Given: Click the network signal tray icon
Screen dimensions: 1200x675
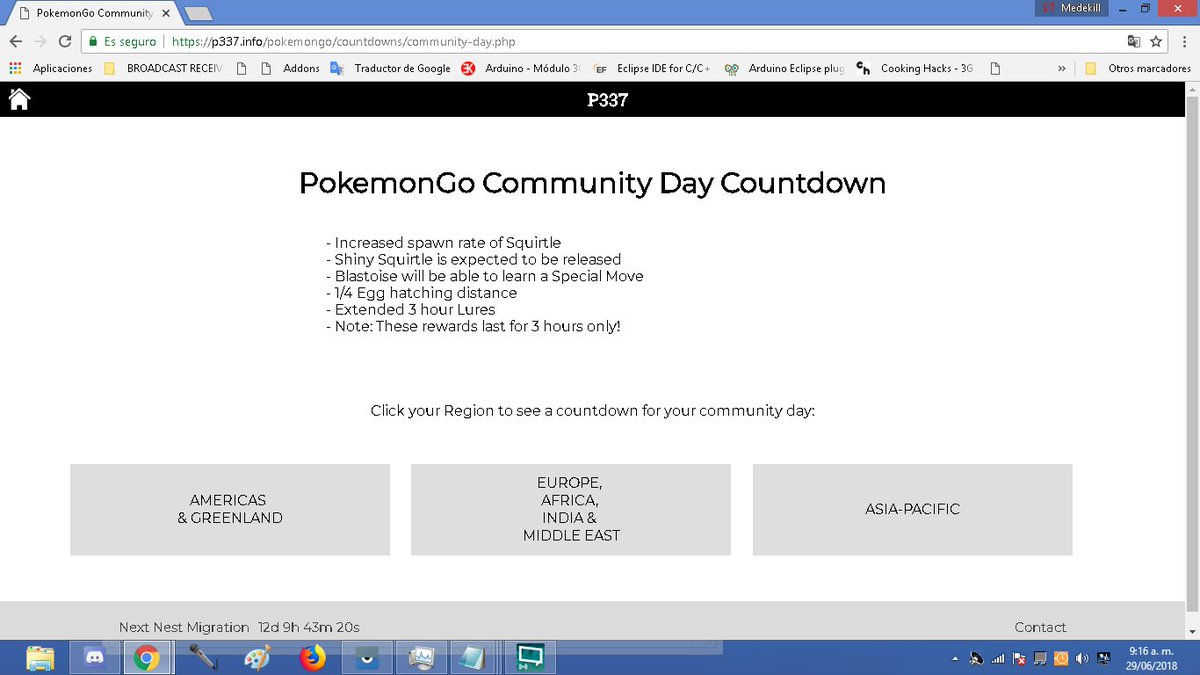Looking at the screenshot, I should (x=997, y=658).
